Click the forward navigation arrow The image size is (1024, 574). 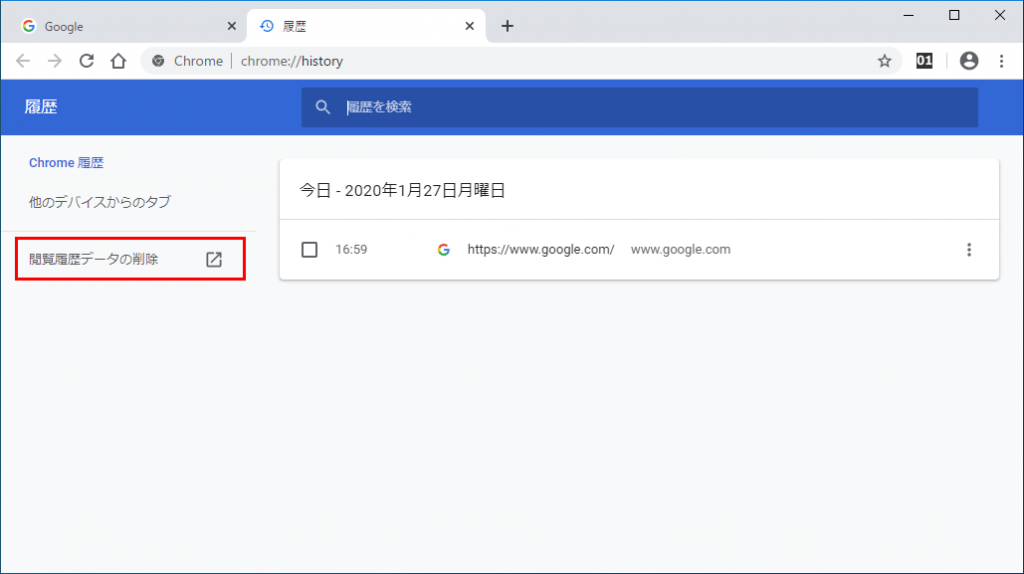tap(55, 61)
